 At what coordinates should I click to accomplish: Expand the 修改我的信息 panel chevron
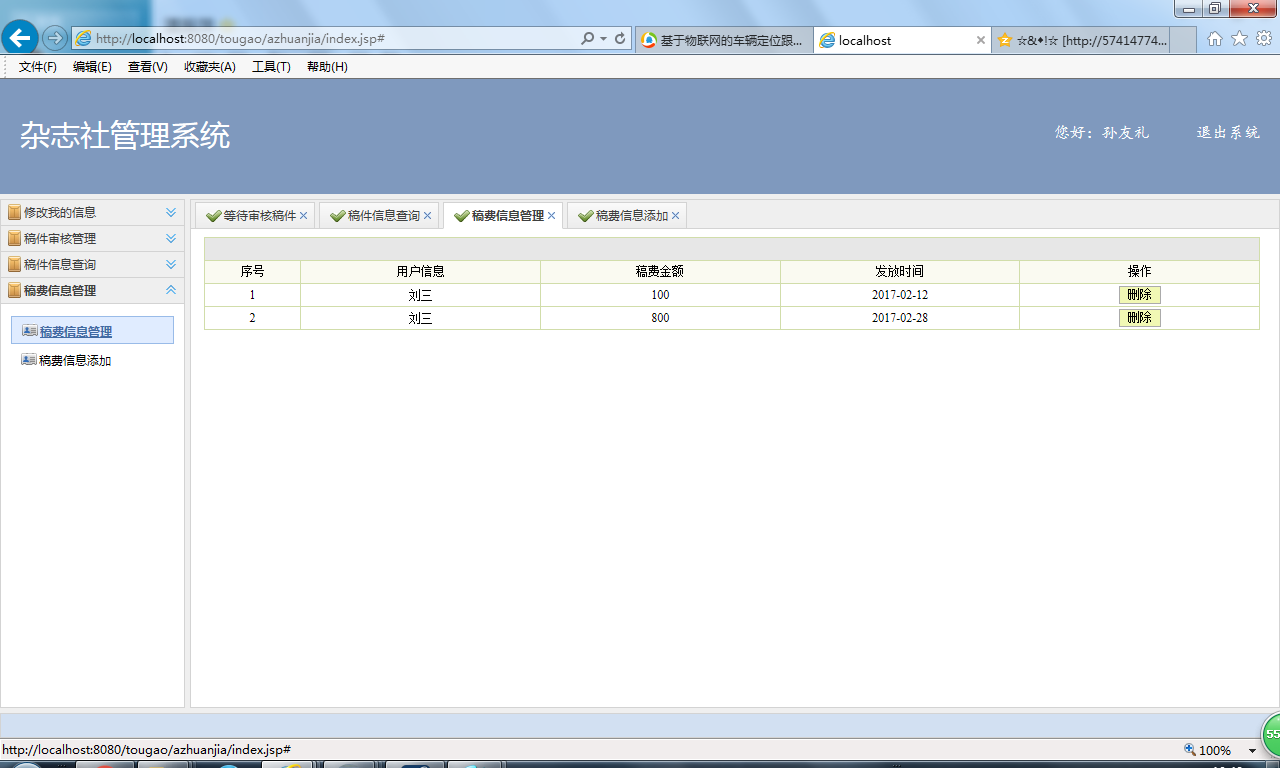(x=171, y=212)
